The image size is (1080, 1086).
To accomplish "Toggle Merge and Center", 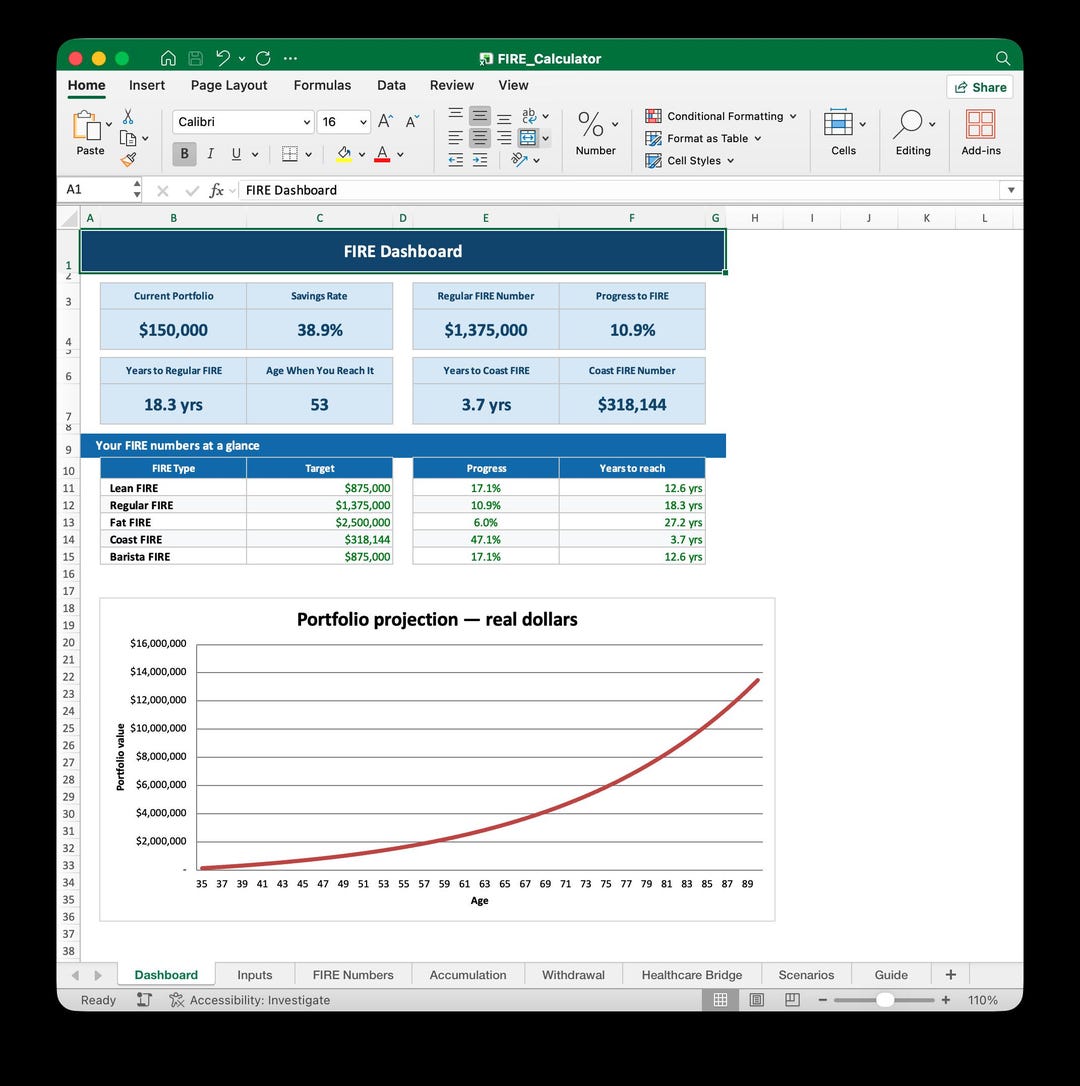I will tap(528, 138).
